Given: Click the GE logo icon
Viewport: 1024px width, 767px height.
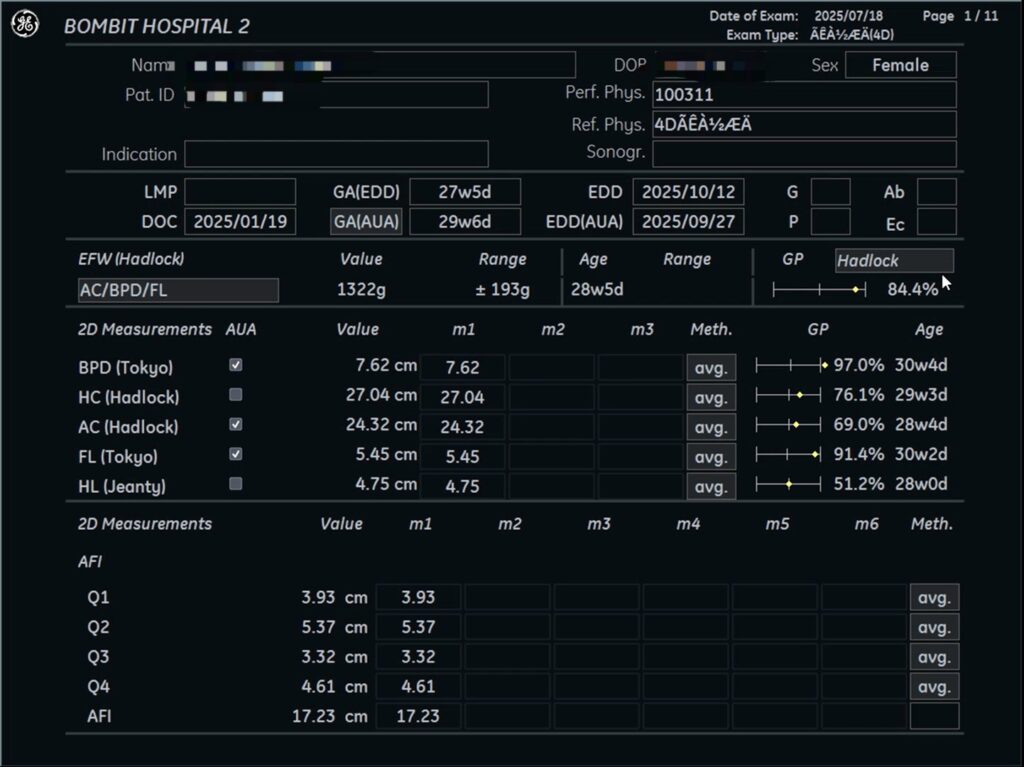Looking at the screenshot, I should (x=25, y=25).
